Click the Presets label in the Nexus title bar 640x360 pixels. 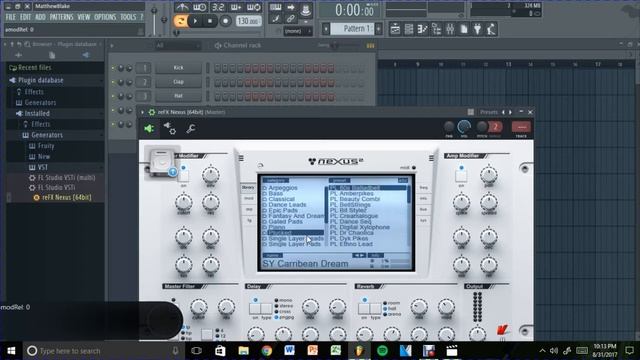(489, 112)
